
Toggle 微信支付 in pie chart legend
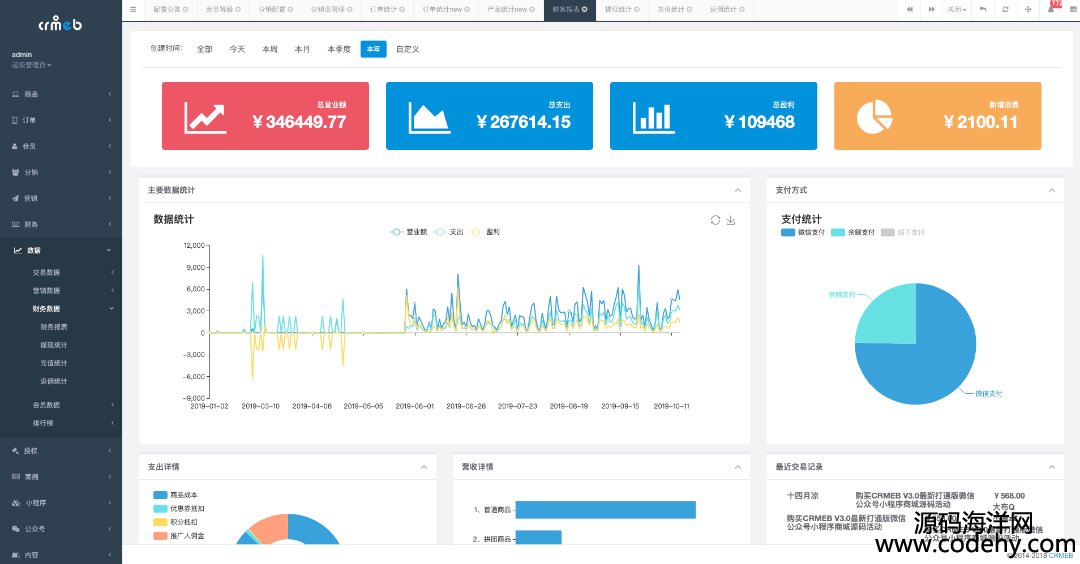tap(803, 232)
